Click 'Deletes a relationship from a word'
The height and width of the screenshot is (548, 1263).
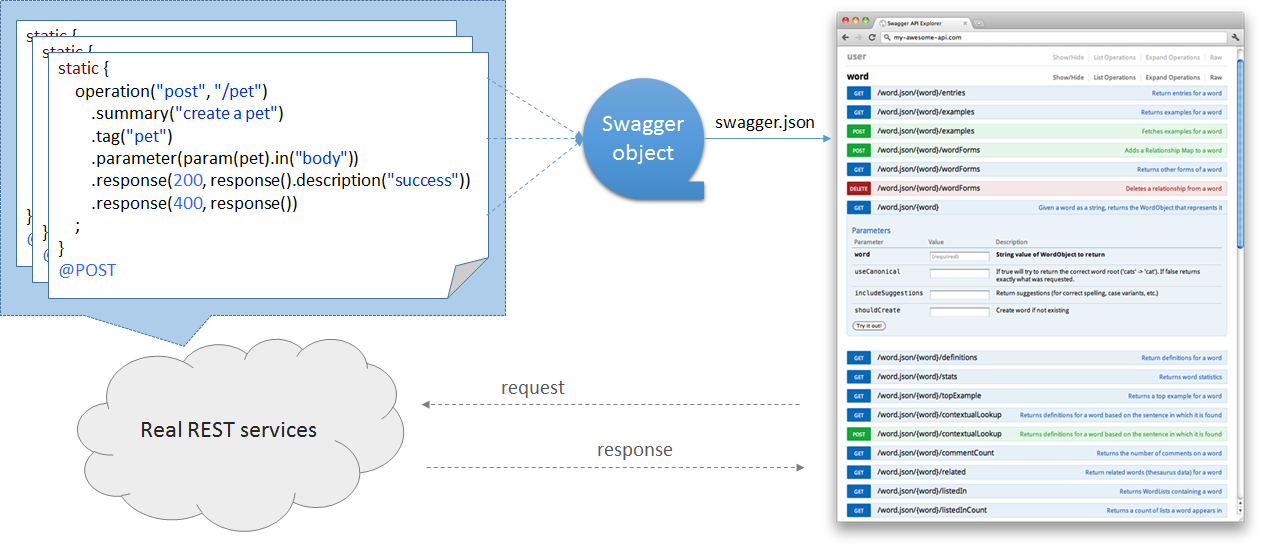point(1173,188)
